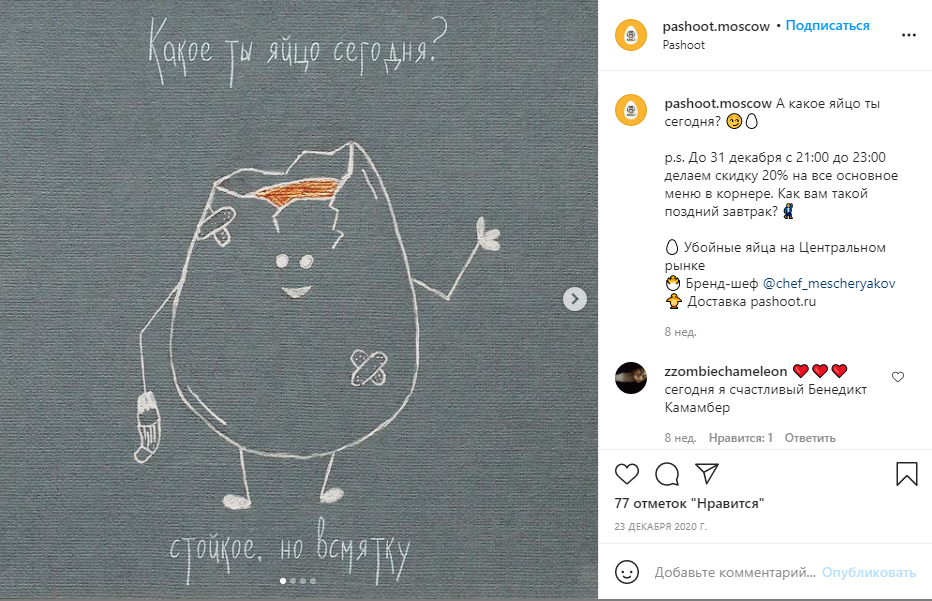Open pashoot.moscow username in post header
932x601 pixels.
click(716, 26)
